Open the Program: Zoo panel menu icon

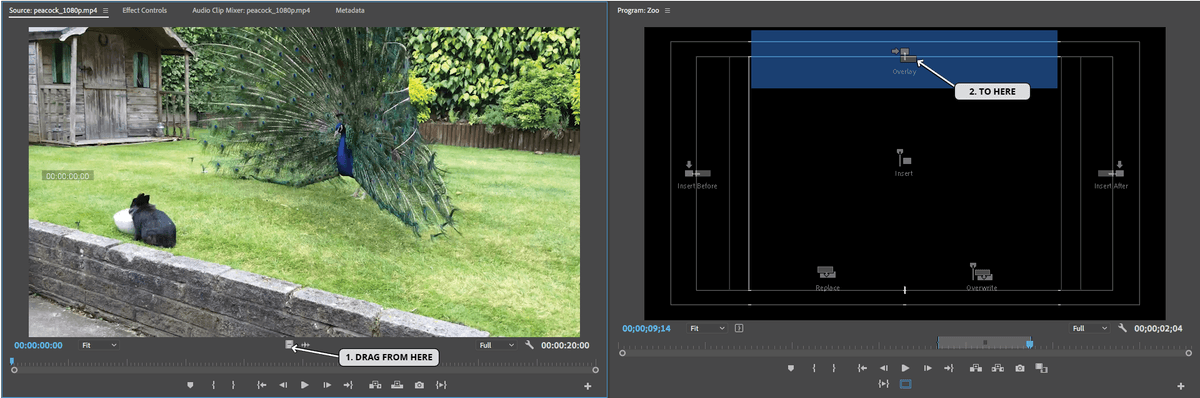pyautogui.click(x=667, y=10)
